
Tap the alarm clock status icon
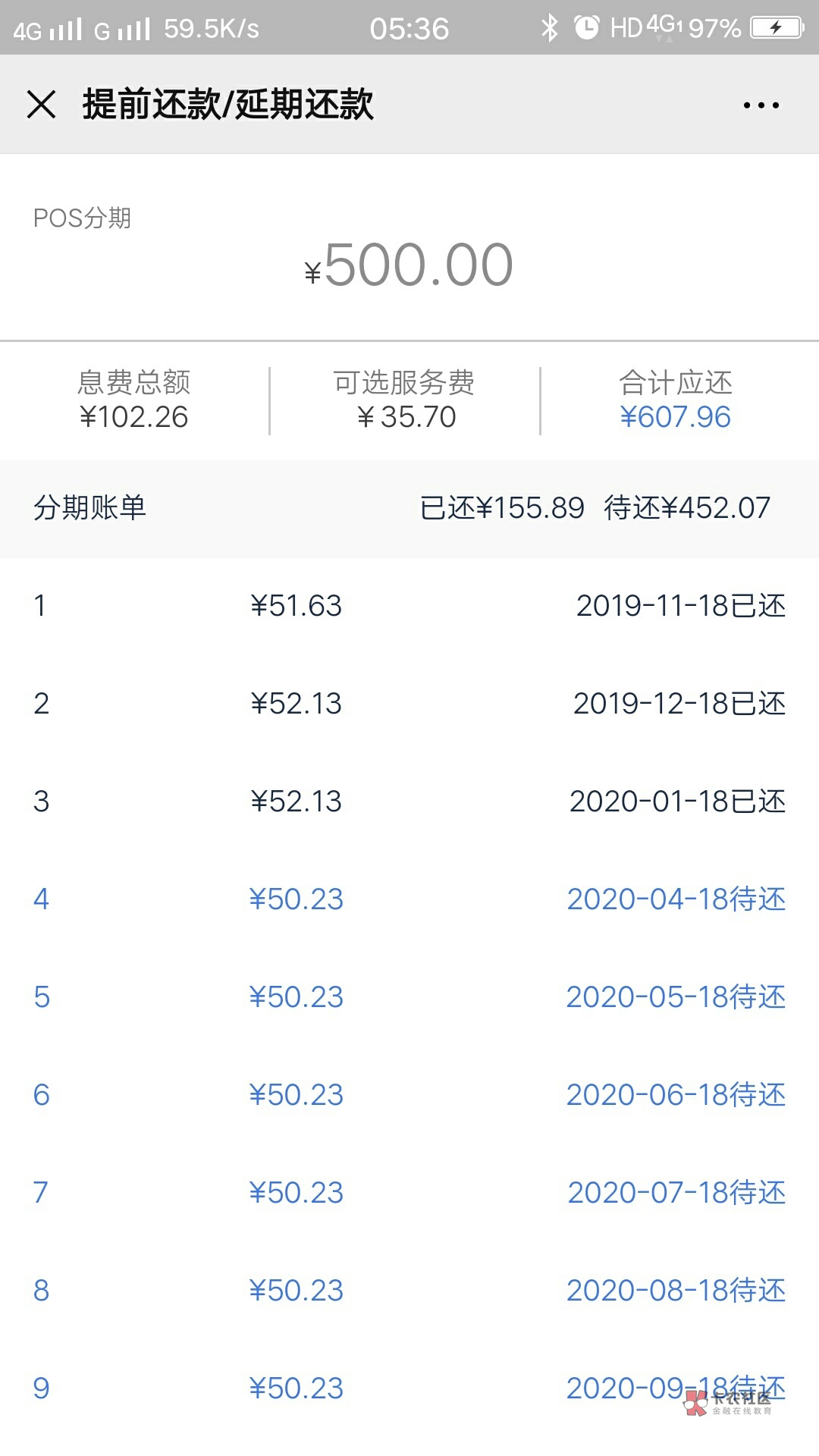(586, 28)
